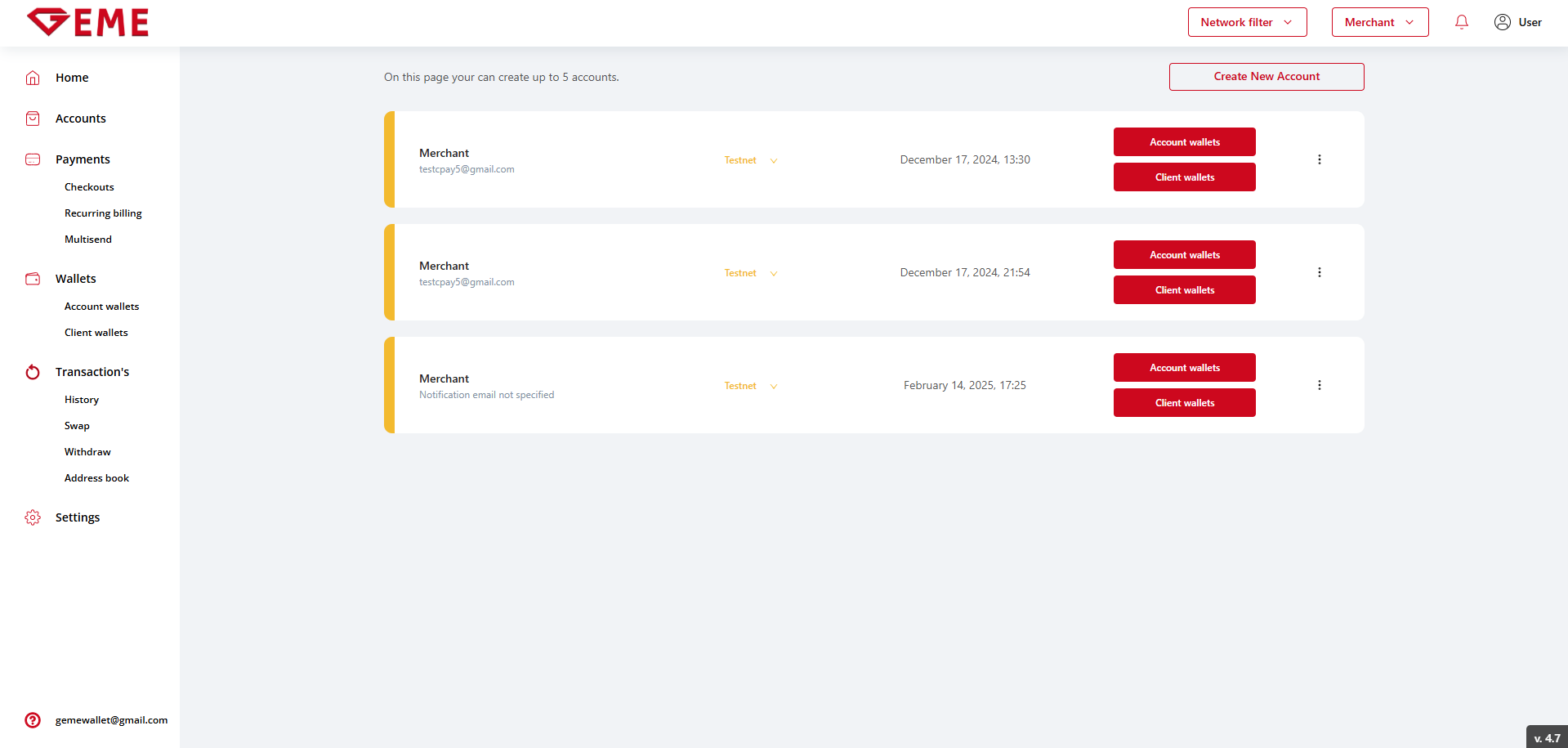This screenshot has height=748, width=1568.
Task: Click the Home house icon in sidebar
Action: pos(33,78)
